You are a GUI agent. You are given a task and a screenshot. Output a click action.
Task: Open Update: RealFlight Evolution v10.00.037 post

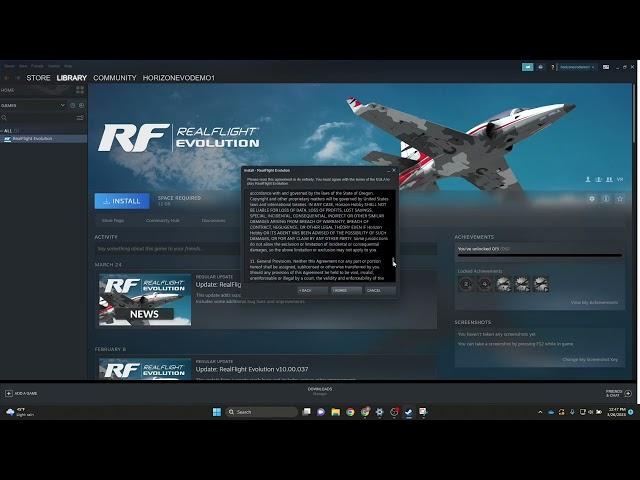click(252, 369)
